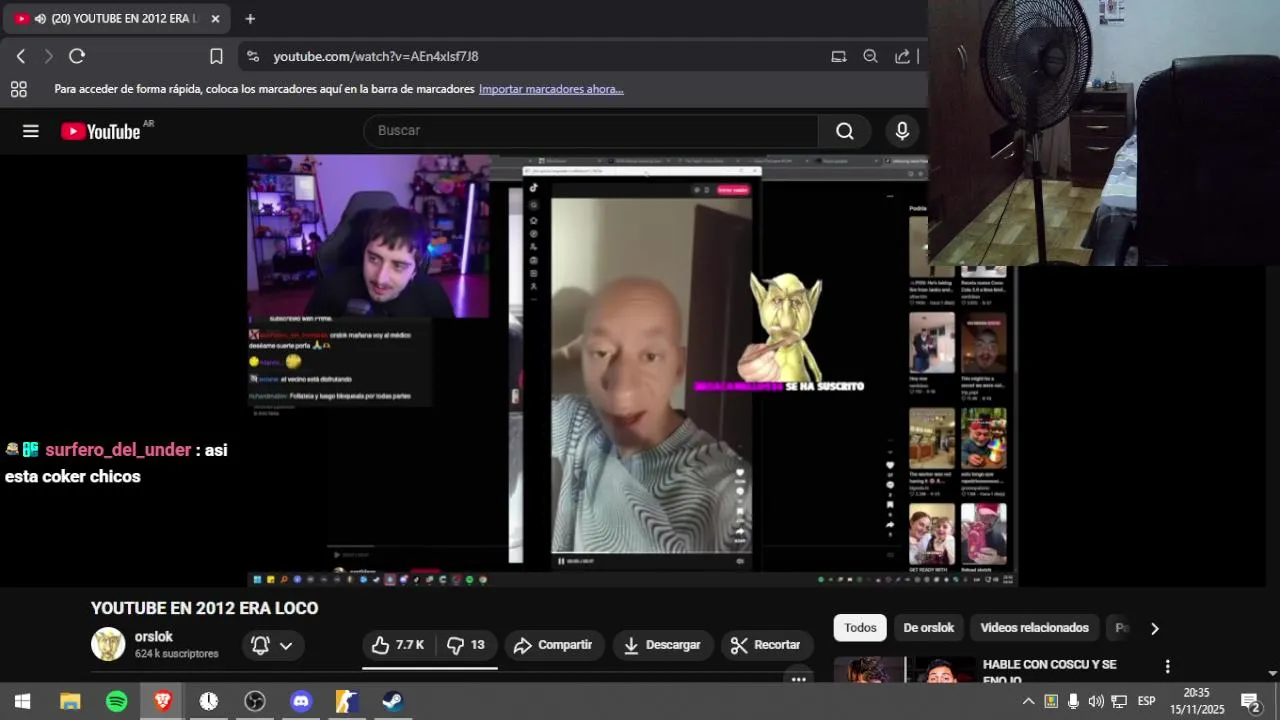Open orslok channel avatar
Image resolution: width=1280 pixels, height=720 pixels.
pyautogui.click(x=108, y=644)
